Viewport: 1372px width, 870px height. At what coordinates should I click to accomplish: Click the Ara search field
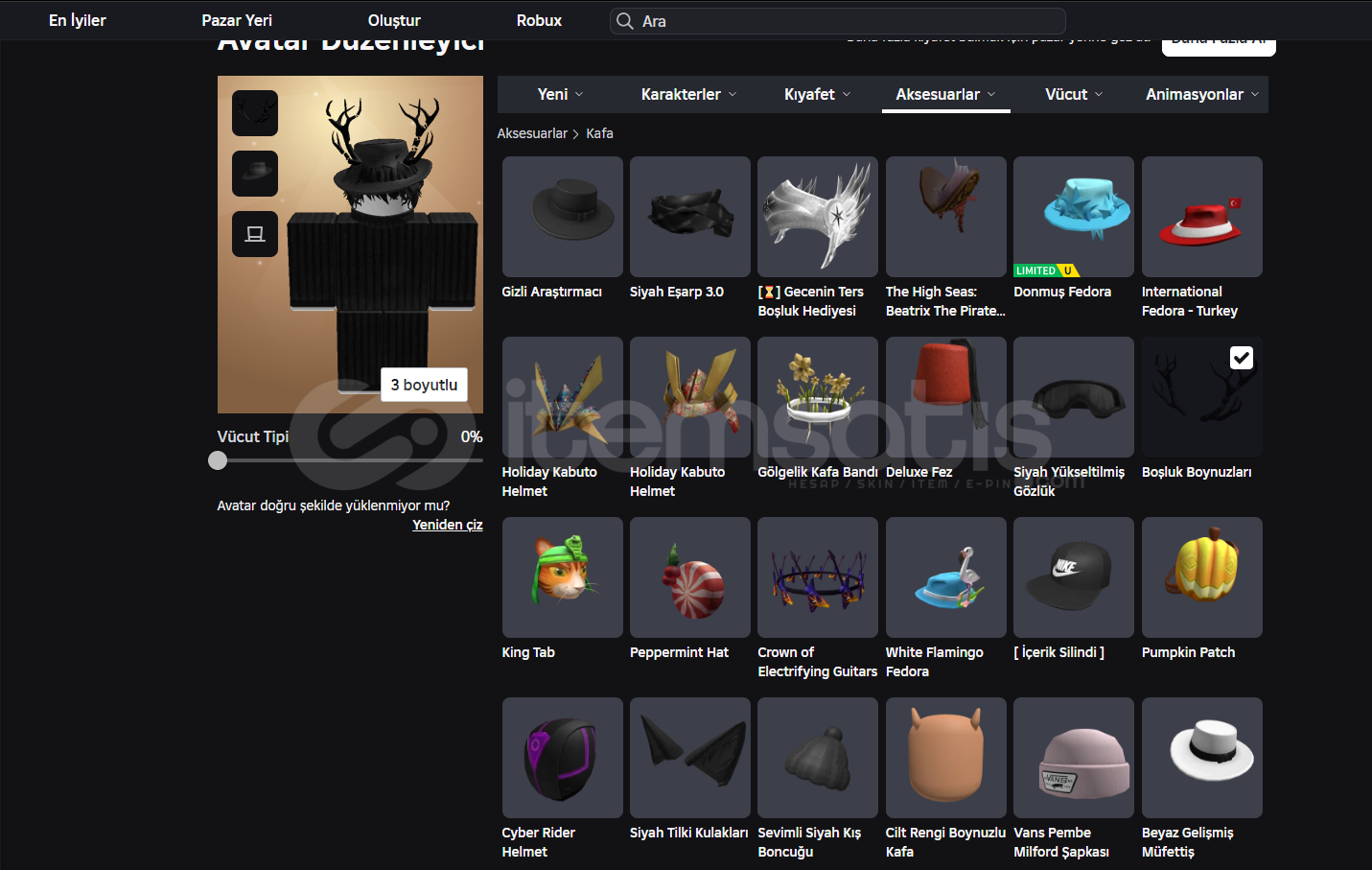coord(838,21)
